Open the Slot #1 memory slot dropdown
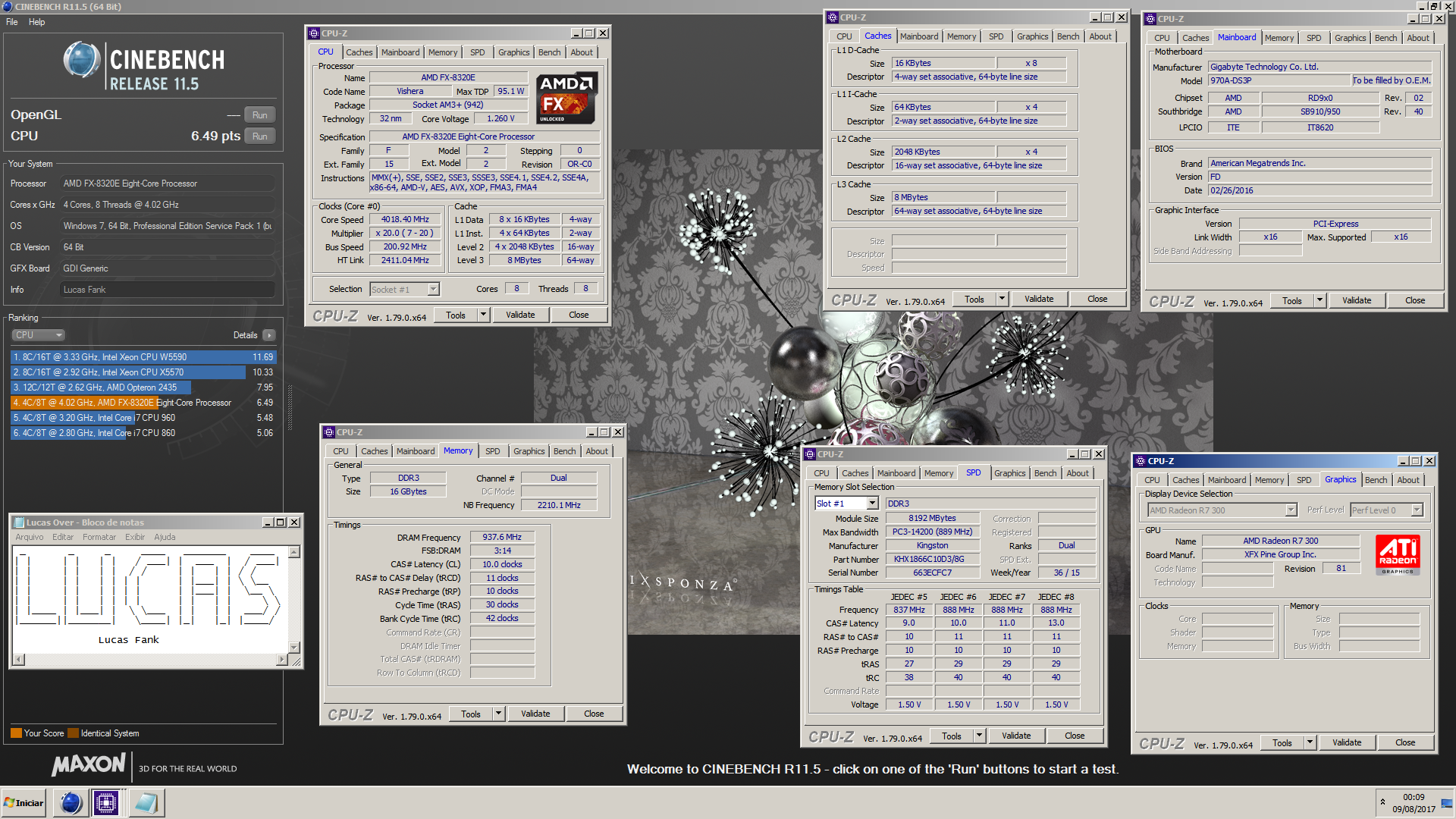The height and width of the screenshot is (819, 1456). [873, 504]
